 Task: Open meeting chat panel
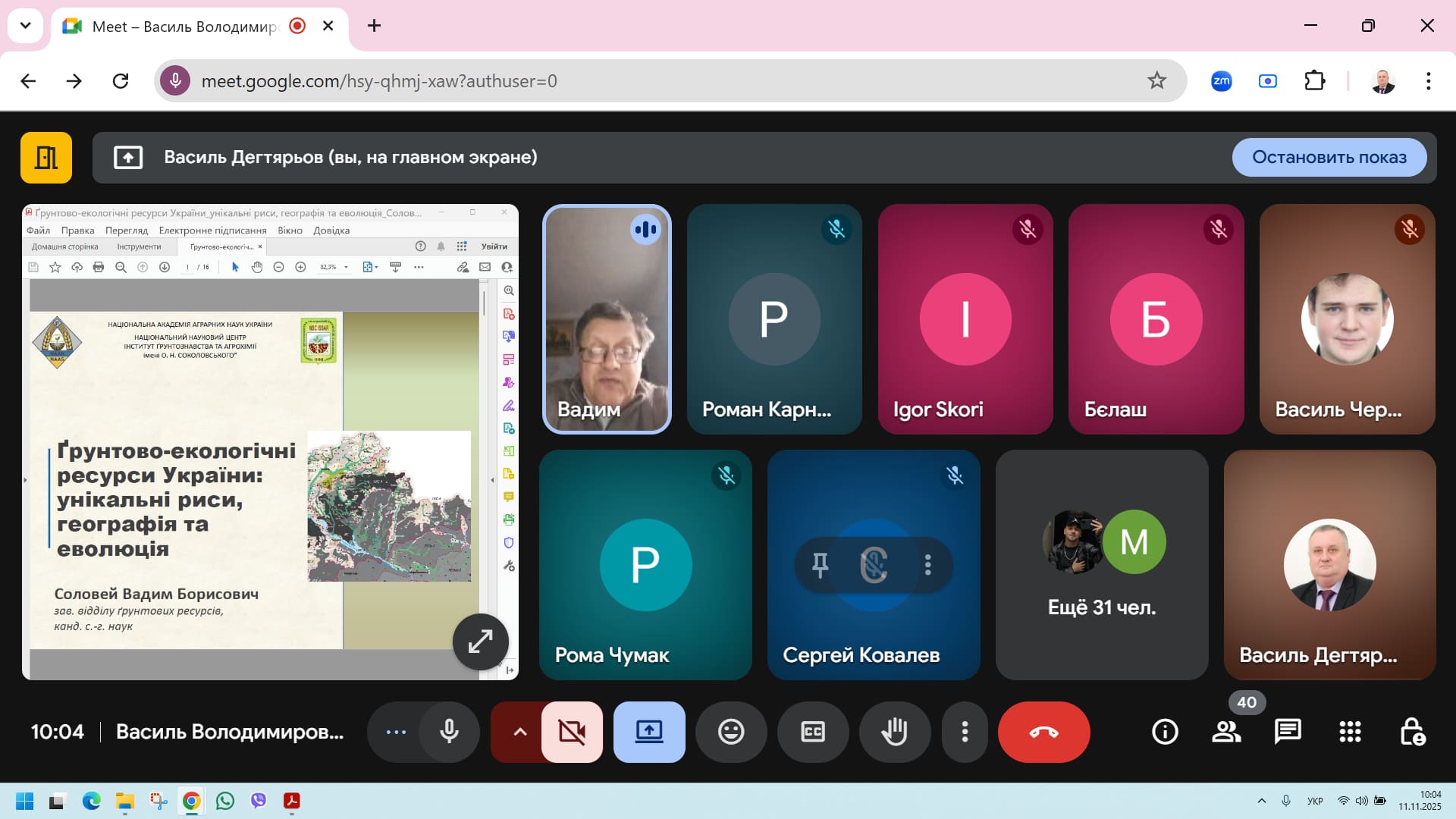(1288, 732)
